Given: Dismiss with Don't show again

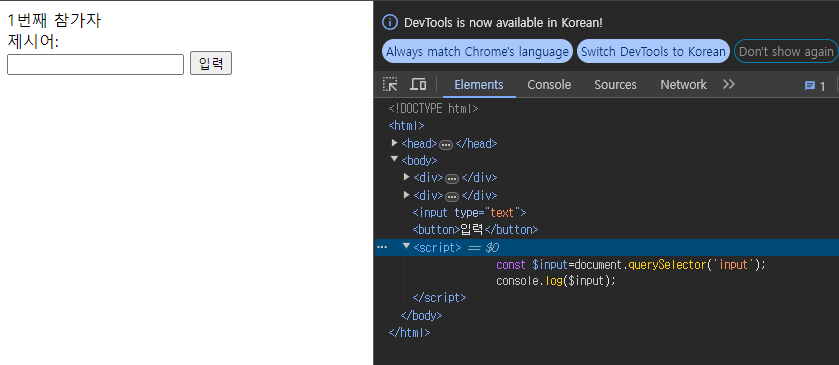Looking at the screenshot, I should coord(786,51).
